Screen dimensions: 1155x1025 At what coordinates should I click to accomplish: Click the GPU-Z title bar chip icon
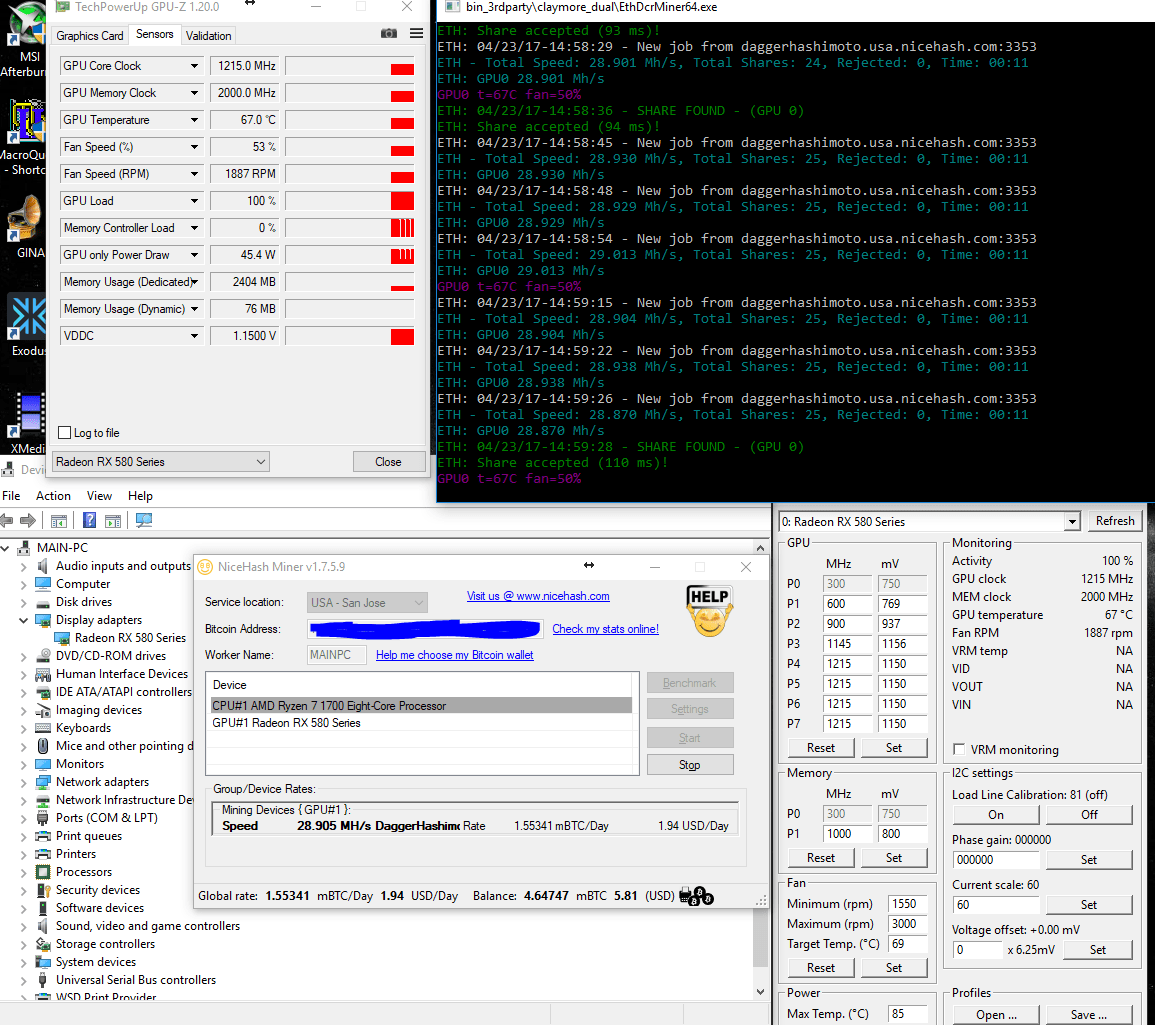tap(63, 7)
